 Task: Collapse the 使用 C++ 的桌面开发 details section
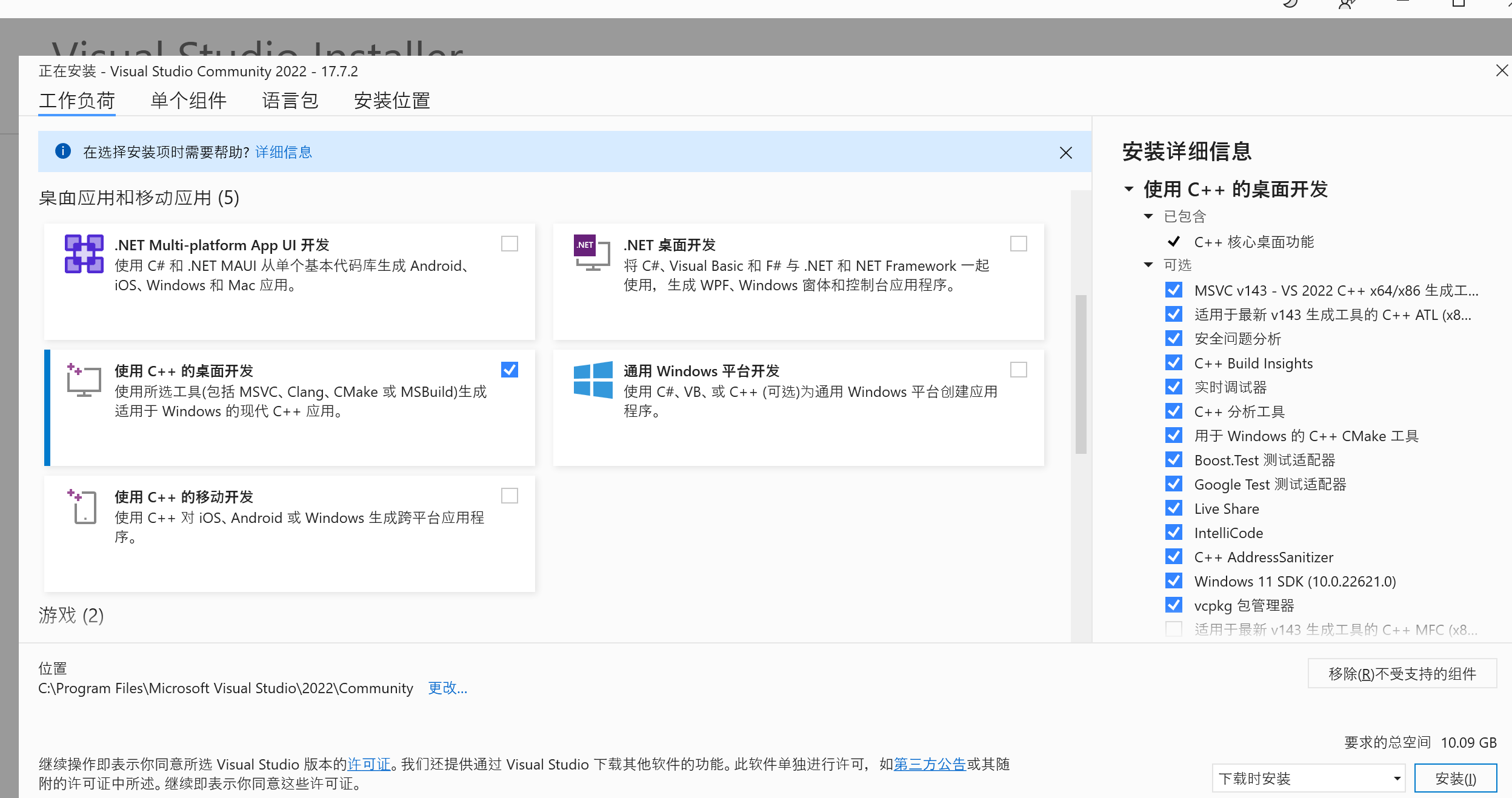tap(1129, 189)
